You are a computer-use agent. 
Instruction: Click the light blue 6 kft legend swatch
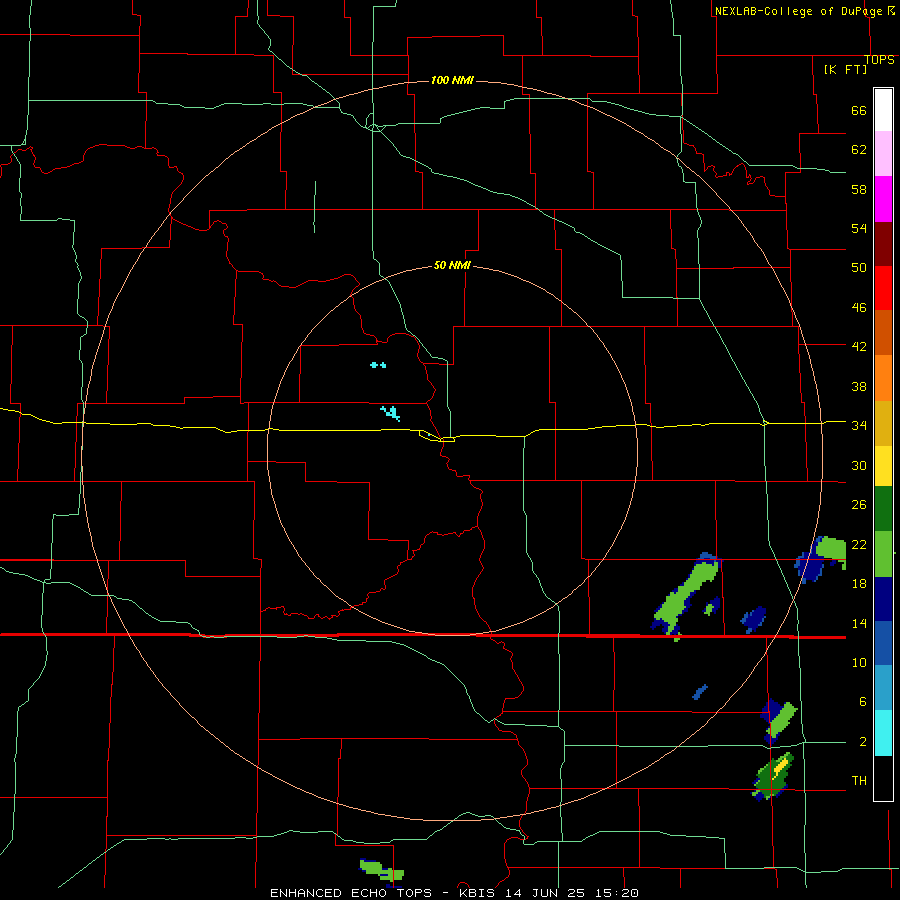coord(883,688)
